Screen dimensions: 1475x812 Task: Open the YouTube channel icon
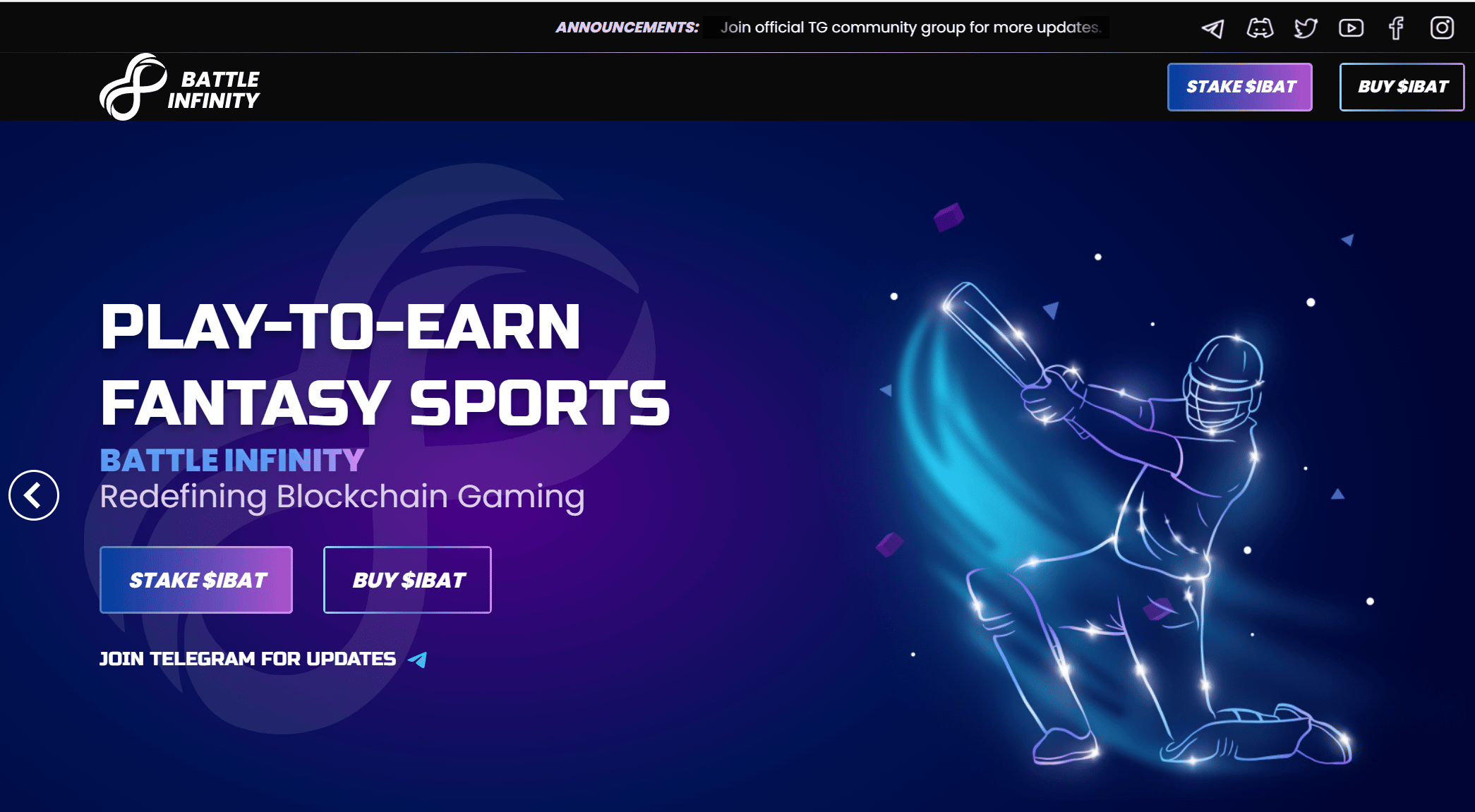pos(1351,28)
